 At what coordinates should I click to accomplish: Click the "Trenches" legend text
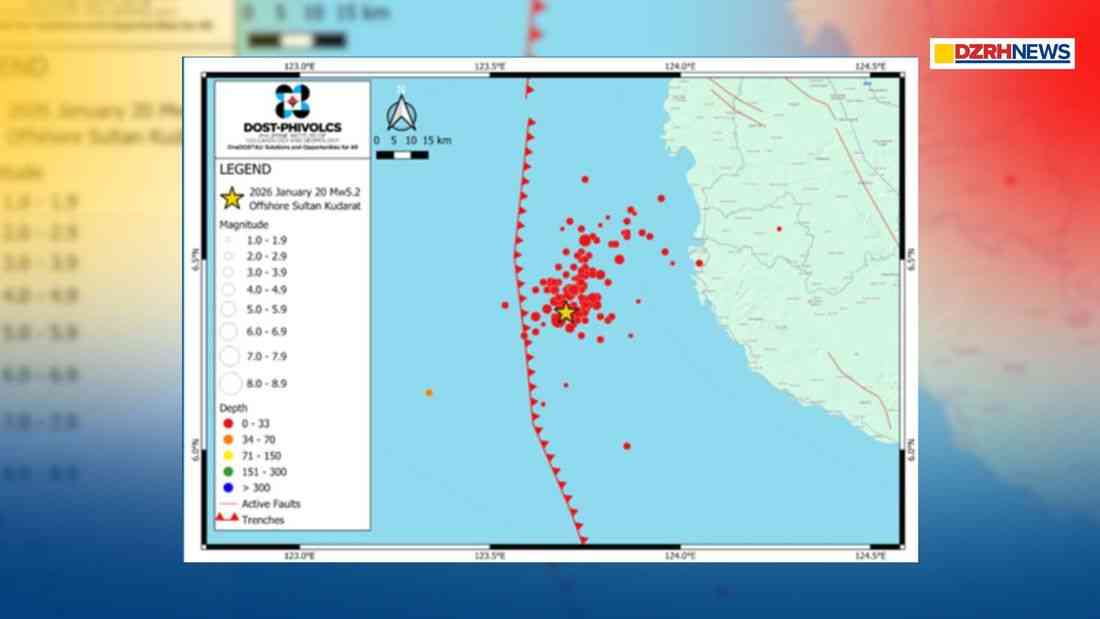[x=263, y=520]
